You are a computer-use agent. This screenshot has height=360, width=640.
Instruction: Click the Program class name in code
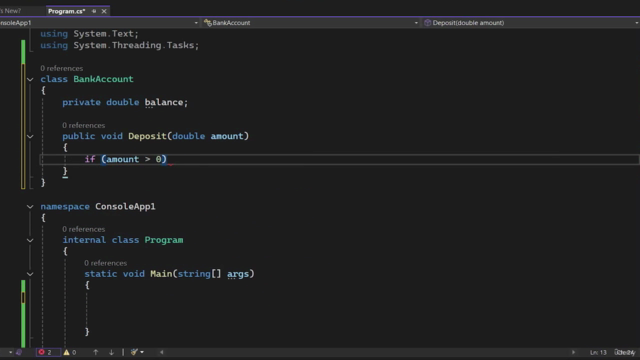164,240
